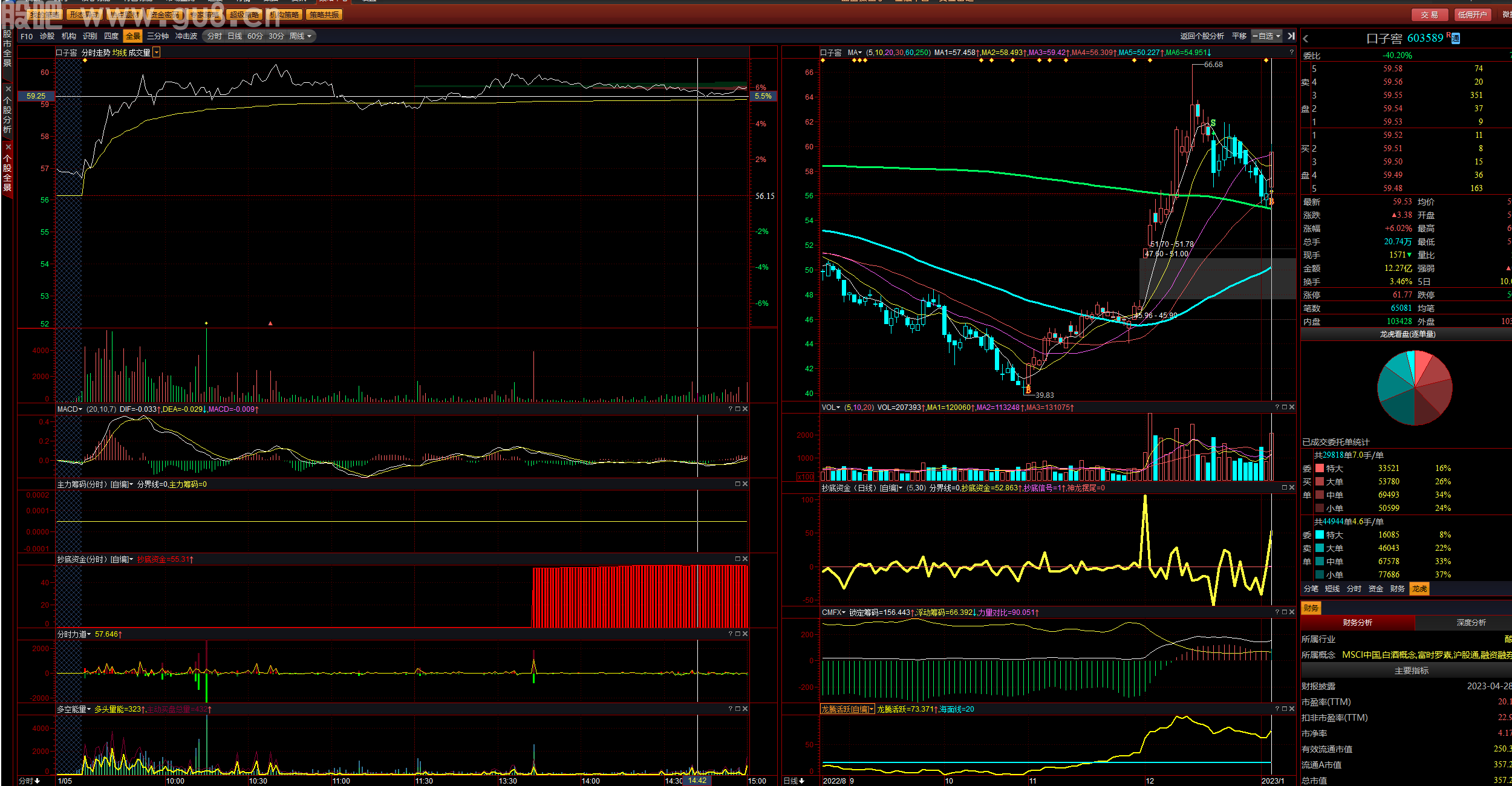Screen dimensions: 1512x786
Task: Close the 抄底资金(日线) panel
Action: coord(1292,488)
